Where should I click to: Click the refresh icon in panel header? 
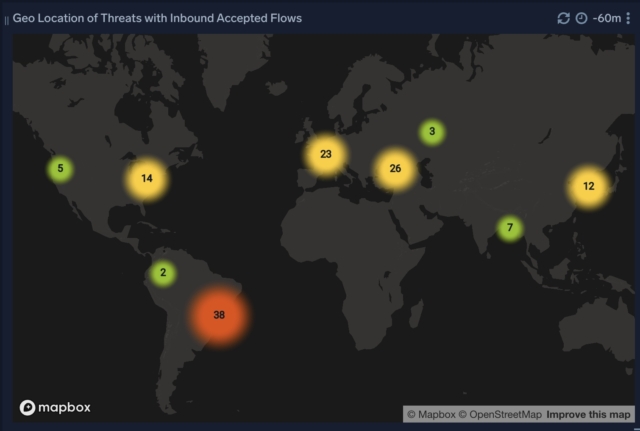tap(563, 18)
